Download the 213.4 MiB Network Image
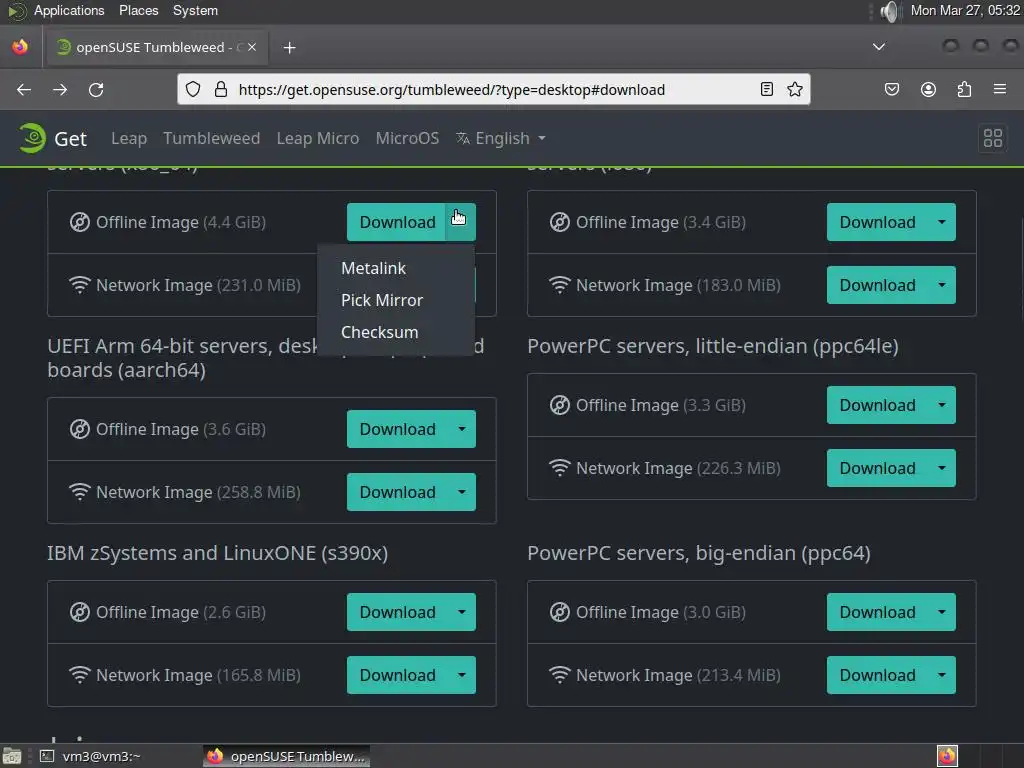Image resolution: width=1024 pixels, height=768 pixels. click(x=877, y=675)
